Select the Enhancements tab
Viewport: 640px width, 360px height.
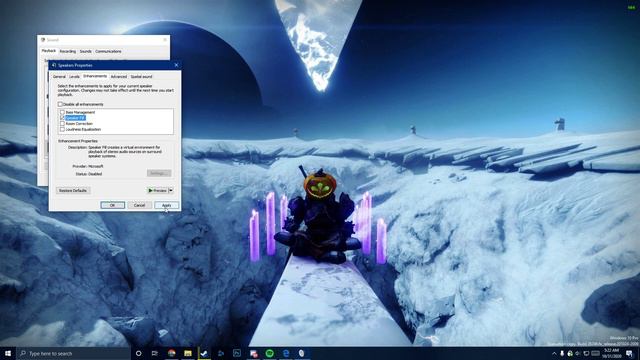95,76
